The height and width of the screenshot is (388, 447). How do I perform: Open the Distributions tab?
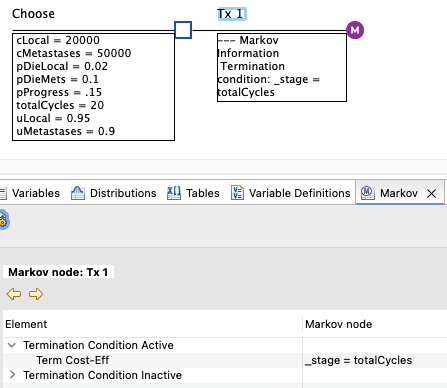[113, 193]
